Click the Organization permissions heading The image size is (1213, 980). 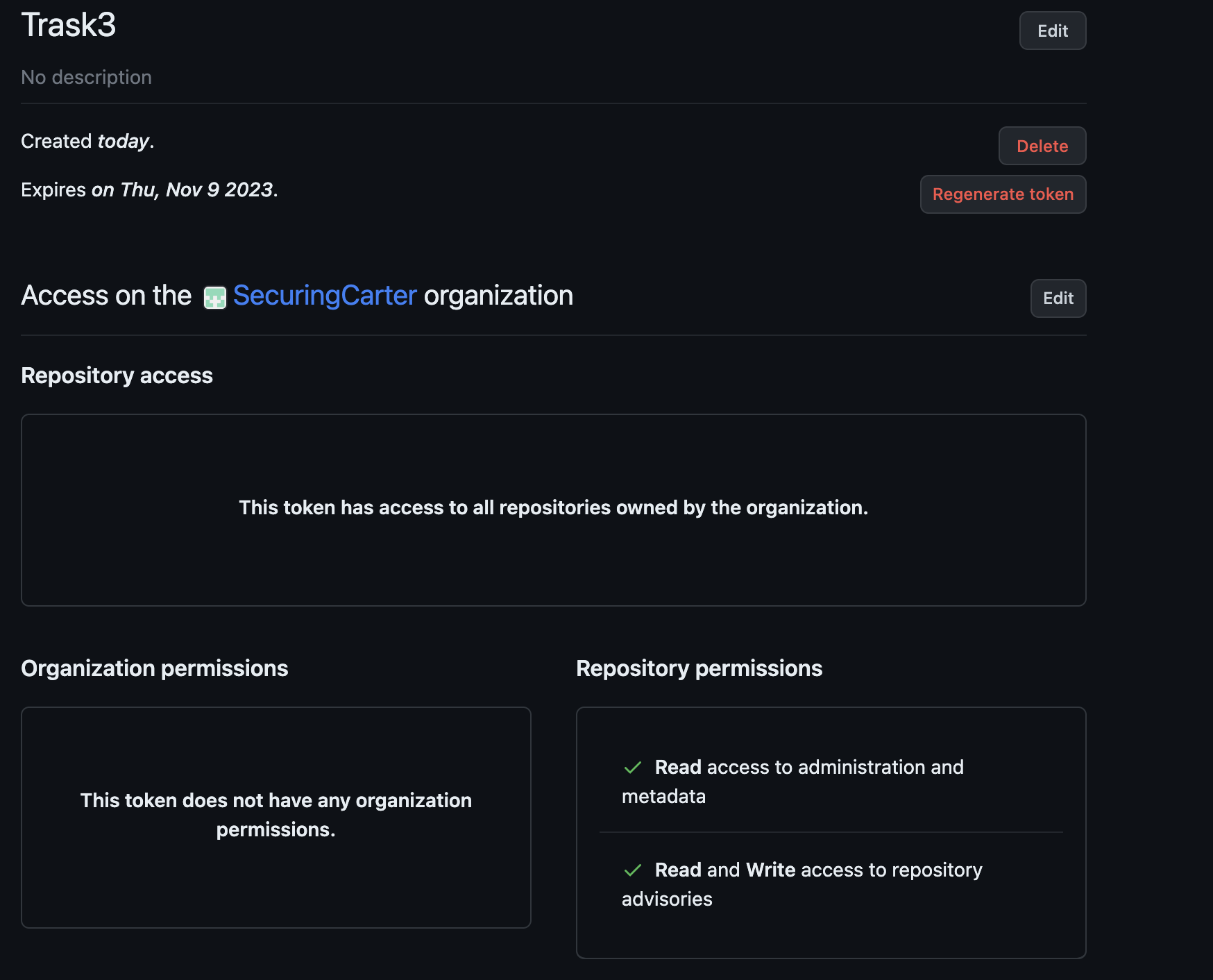(x=155, y=668)
